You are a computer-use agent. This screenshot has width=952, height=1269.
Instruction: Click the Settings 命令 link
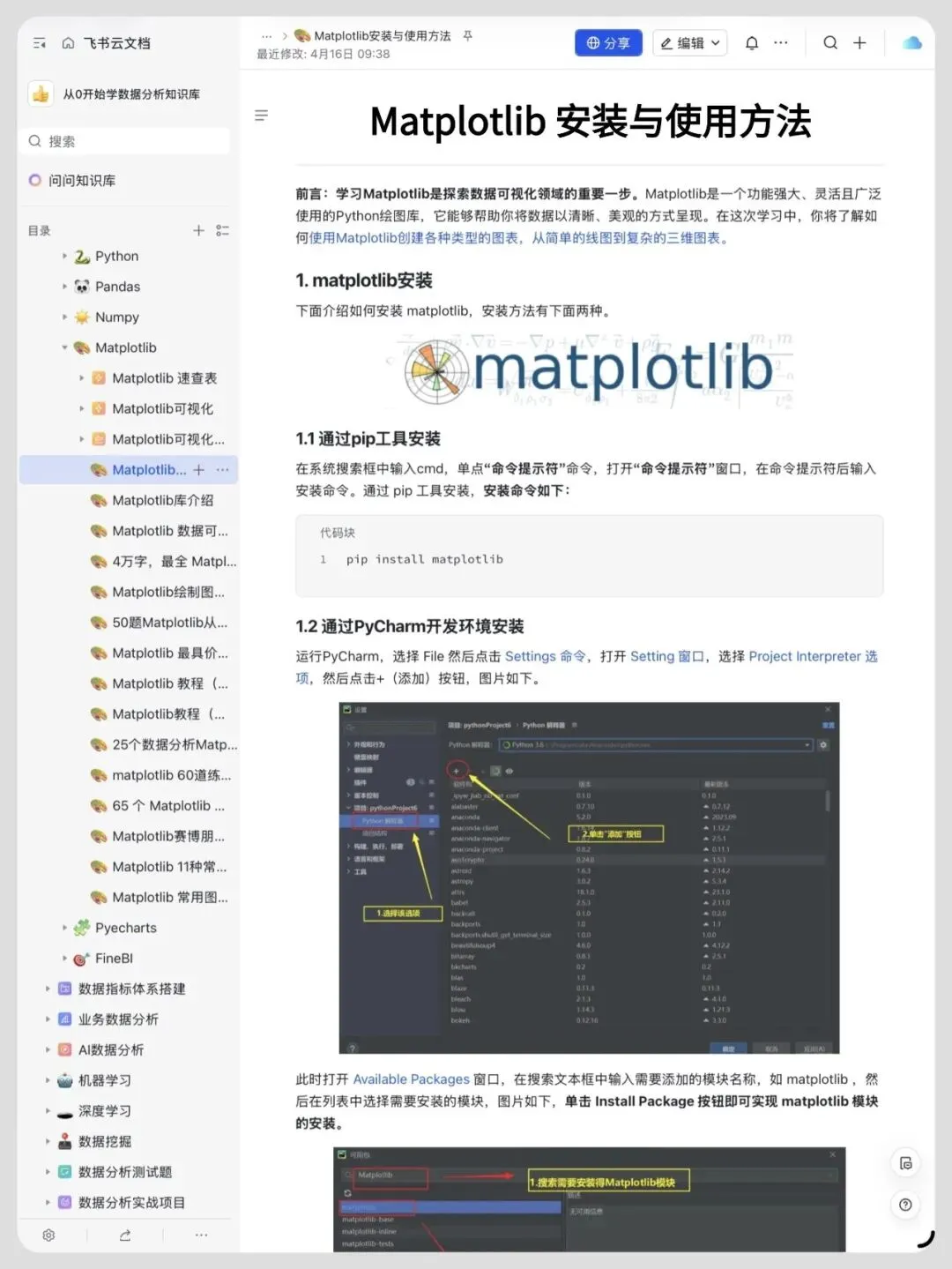(546, 656)
